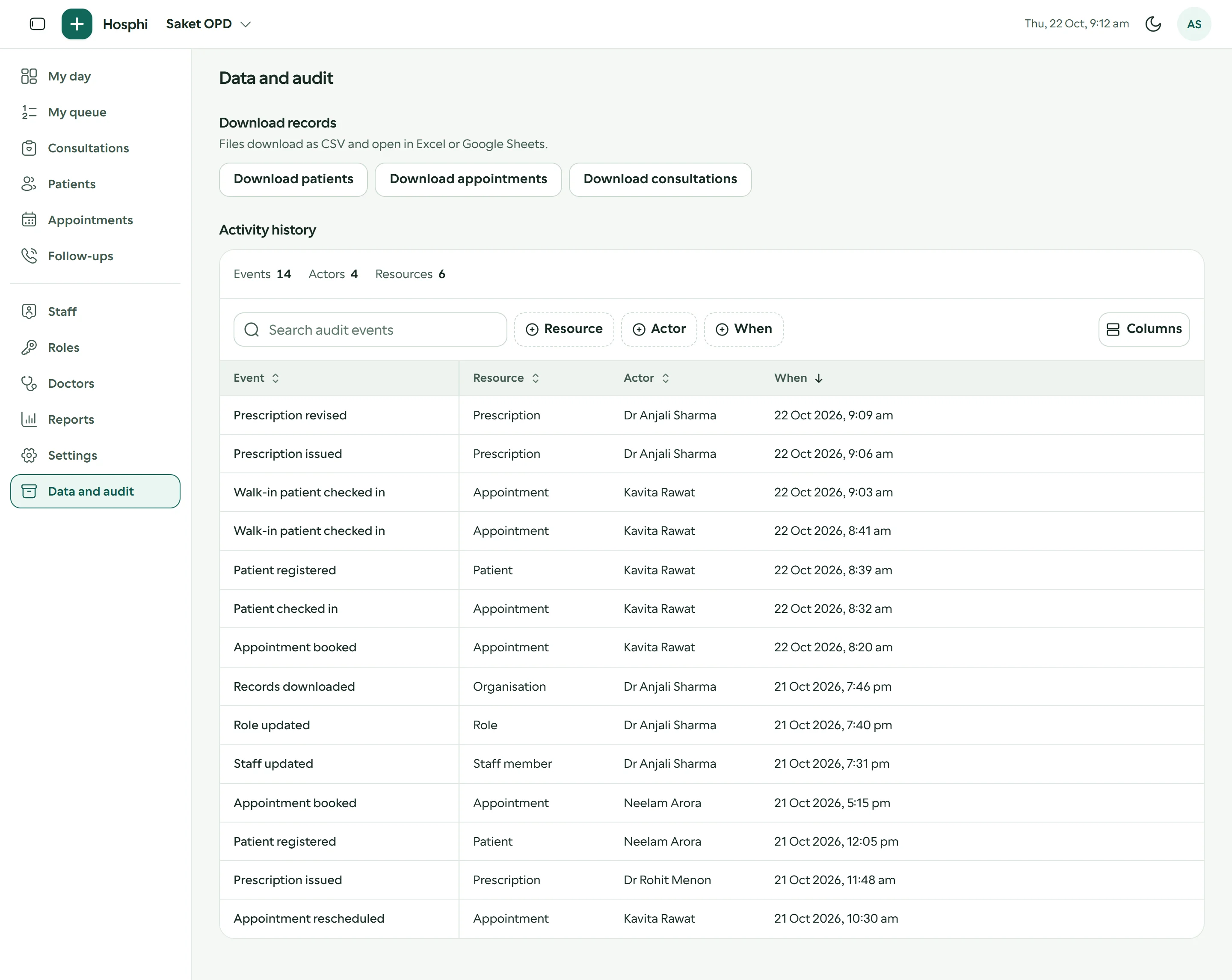Click Download consultations button
This screenshot has width=1232, height=980.
[x=660, y=180]
